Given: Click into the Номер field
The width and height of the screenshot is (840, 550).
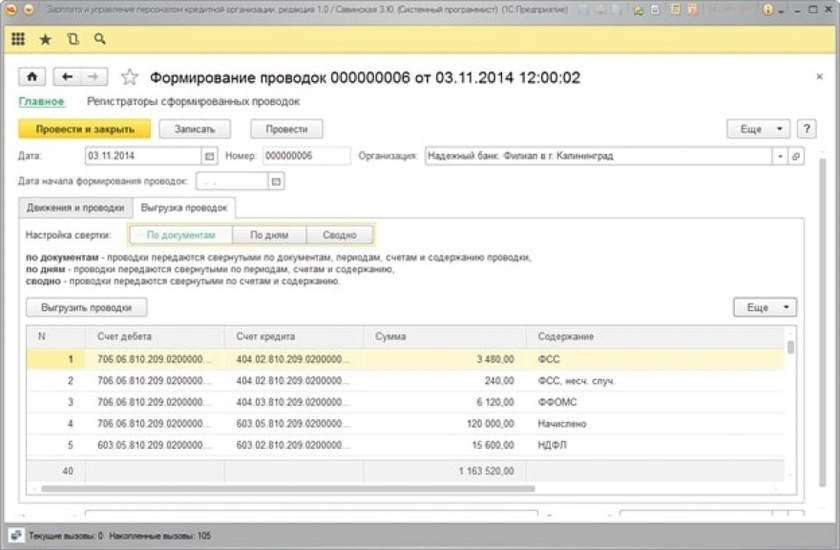Looking at the screenshot, I should (x=306, y=156).
